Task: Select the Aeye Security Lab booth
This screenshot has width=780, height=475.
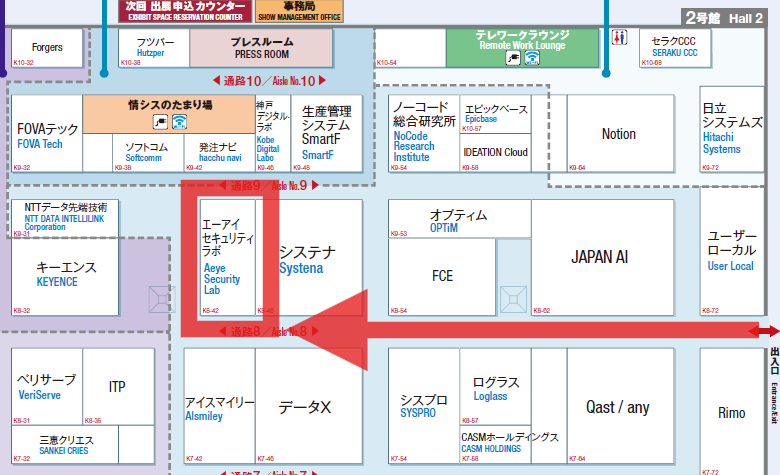Action: pos(220,258)
